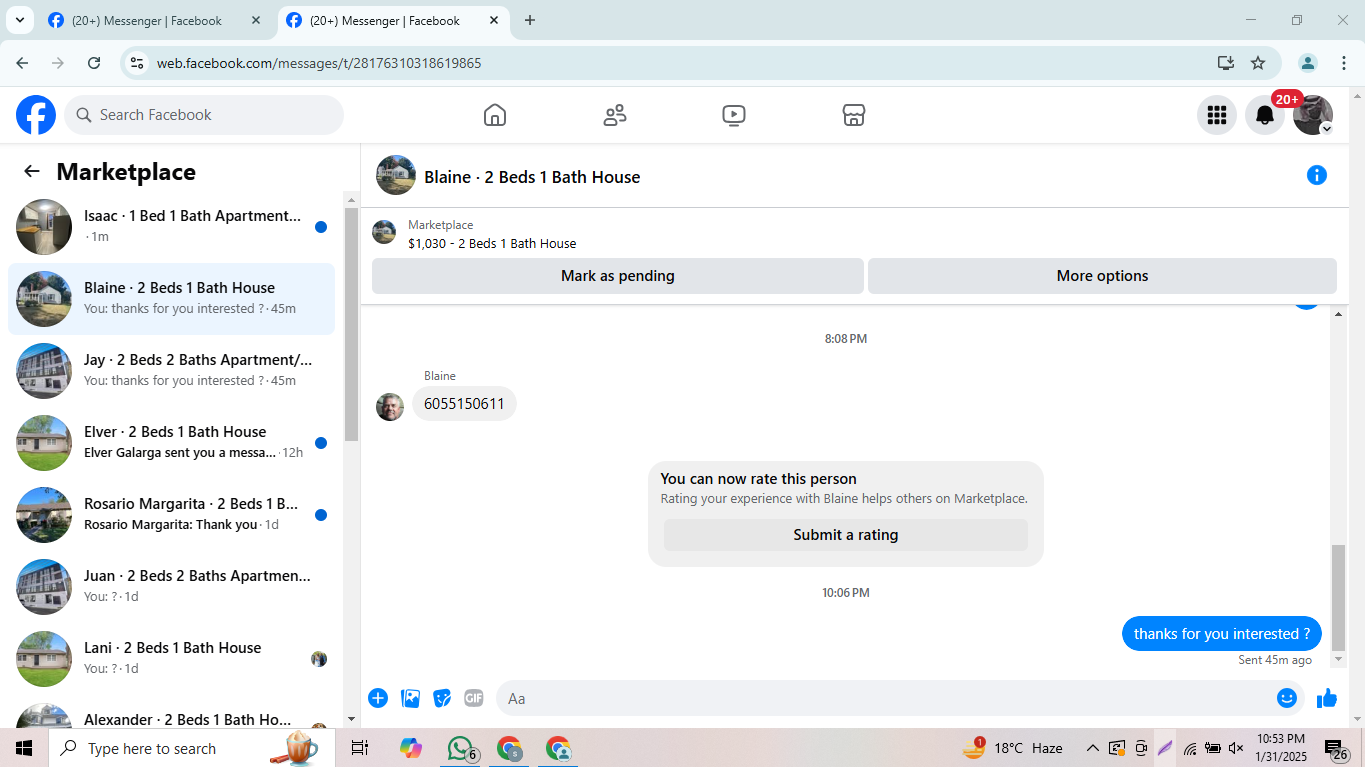This screenshot has width=1365, height=767.
Task: Close the first Messenger tab
Action: click(256, 20)
